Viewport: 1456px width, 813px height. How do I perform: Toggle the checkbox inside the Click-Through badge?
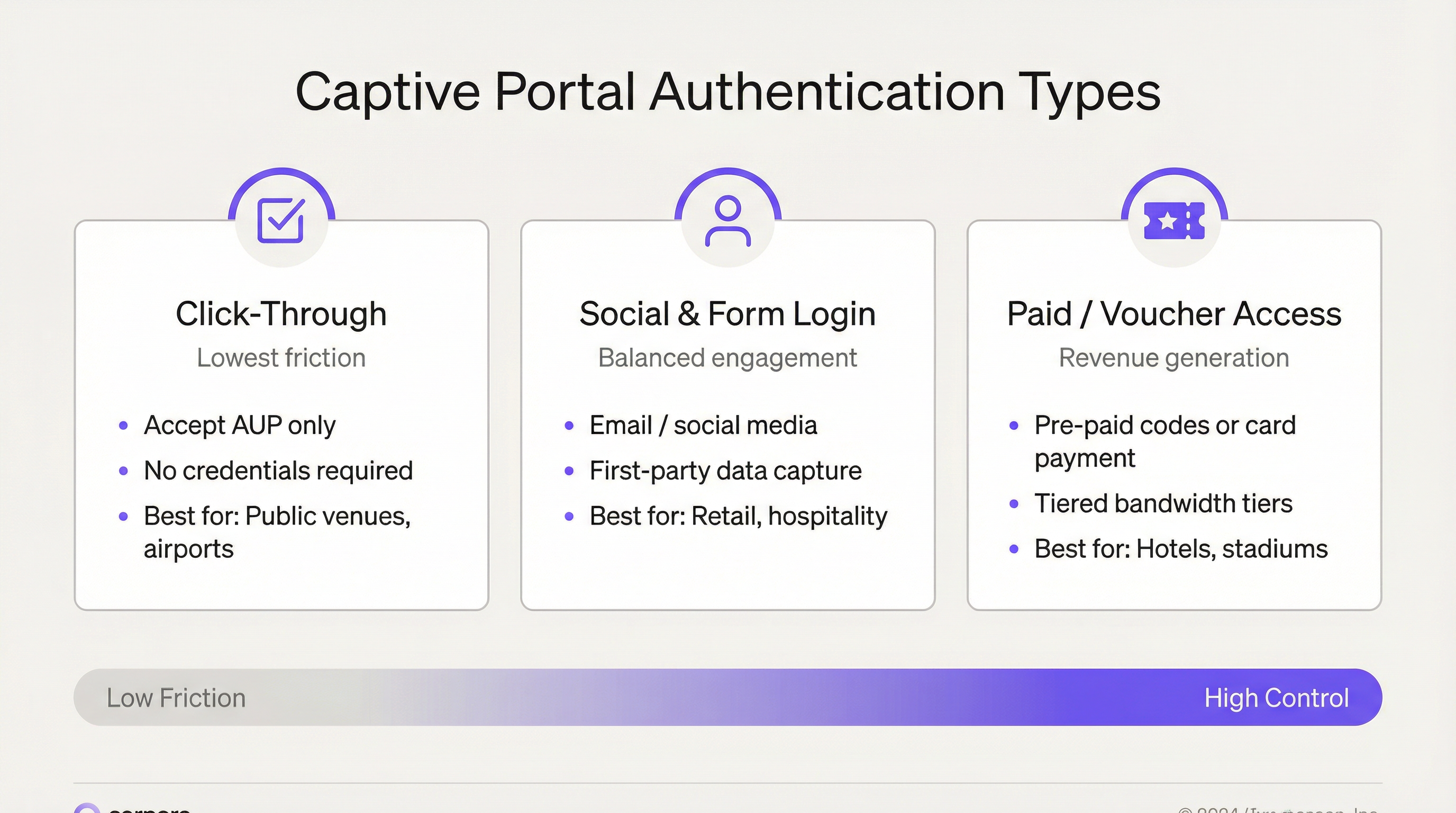(x=281, y=221)
